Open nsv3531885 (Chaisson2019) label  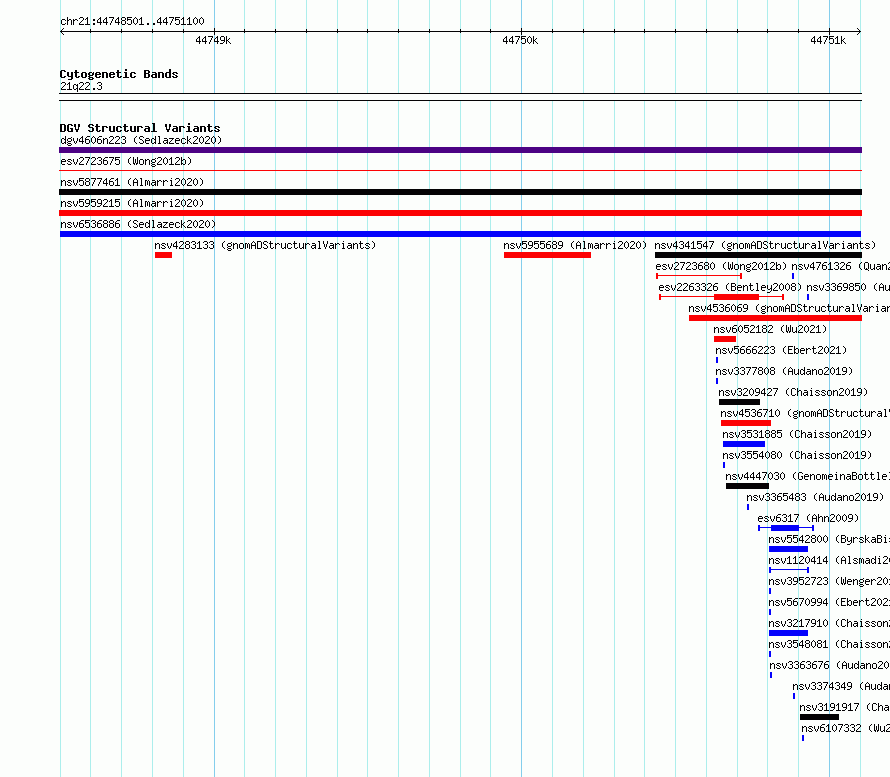click(797, 434)
